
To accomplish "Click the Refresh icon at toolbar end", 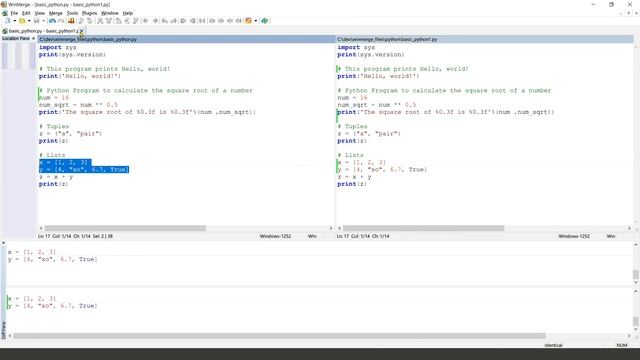I will [x=264, y=21].
